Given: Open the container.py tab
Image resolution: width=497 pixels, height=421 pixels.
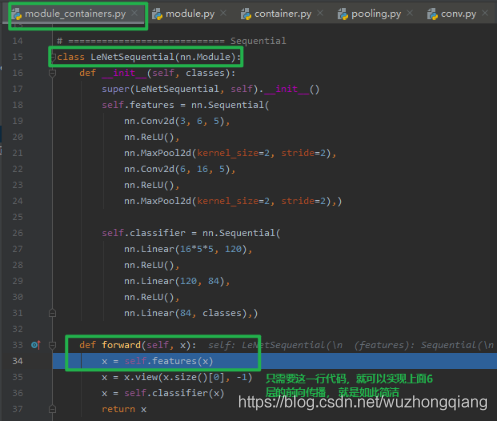Looking at the screenshot, I should pos(276,14).
